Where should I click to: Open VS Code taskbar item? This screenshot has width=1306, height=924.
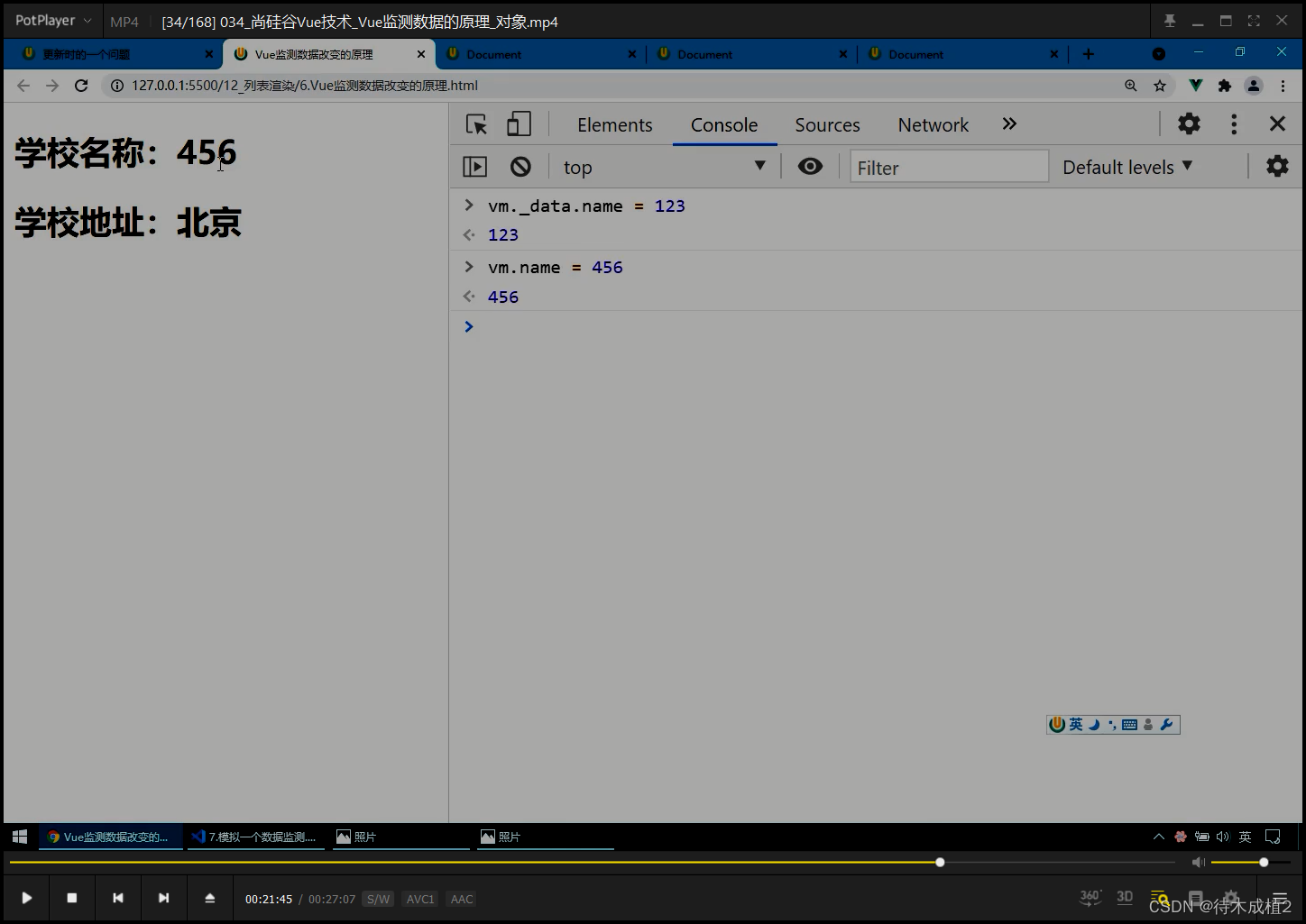tap(255, 837)
